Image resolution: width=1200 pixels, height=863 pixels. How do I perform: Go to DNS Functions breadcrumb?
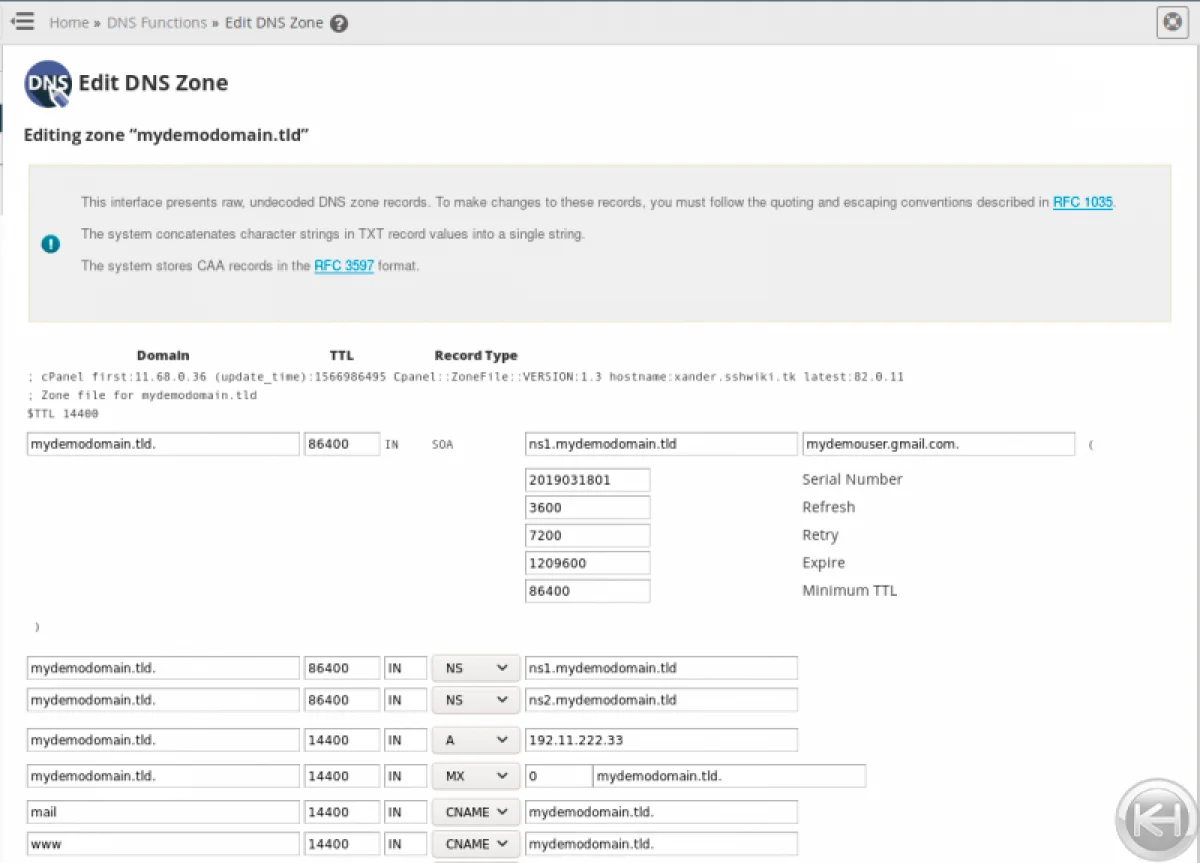coord(157,22)
